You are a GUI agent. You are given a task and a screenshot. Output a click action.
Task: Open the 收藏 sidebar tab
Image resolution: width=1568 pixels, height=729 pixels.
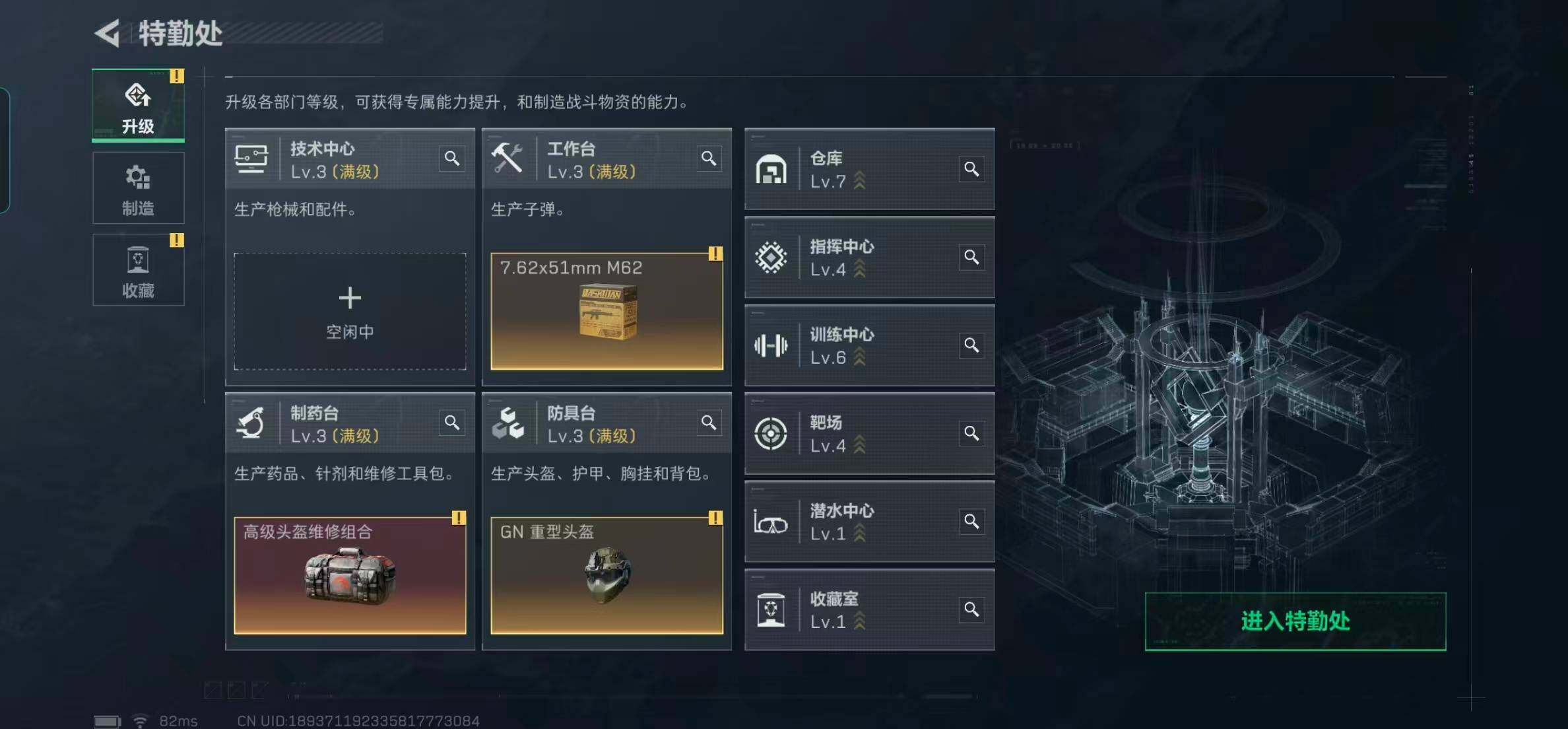coord(138,270)
